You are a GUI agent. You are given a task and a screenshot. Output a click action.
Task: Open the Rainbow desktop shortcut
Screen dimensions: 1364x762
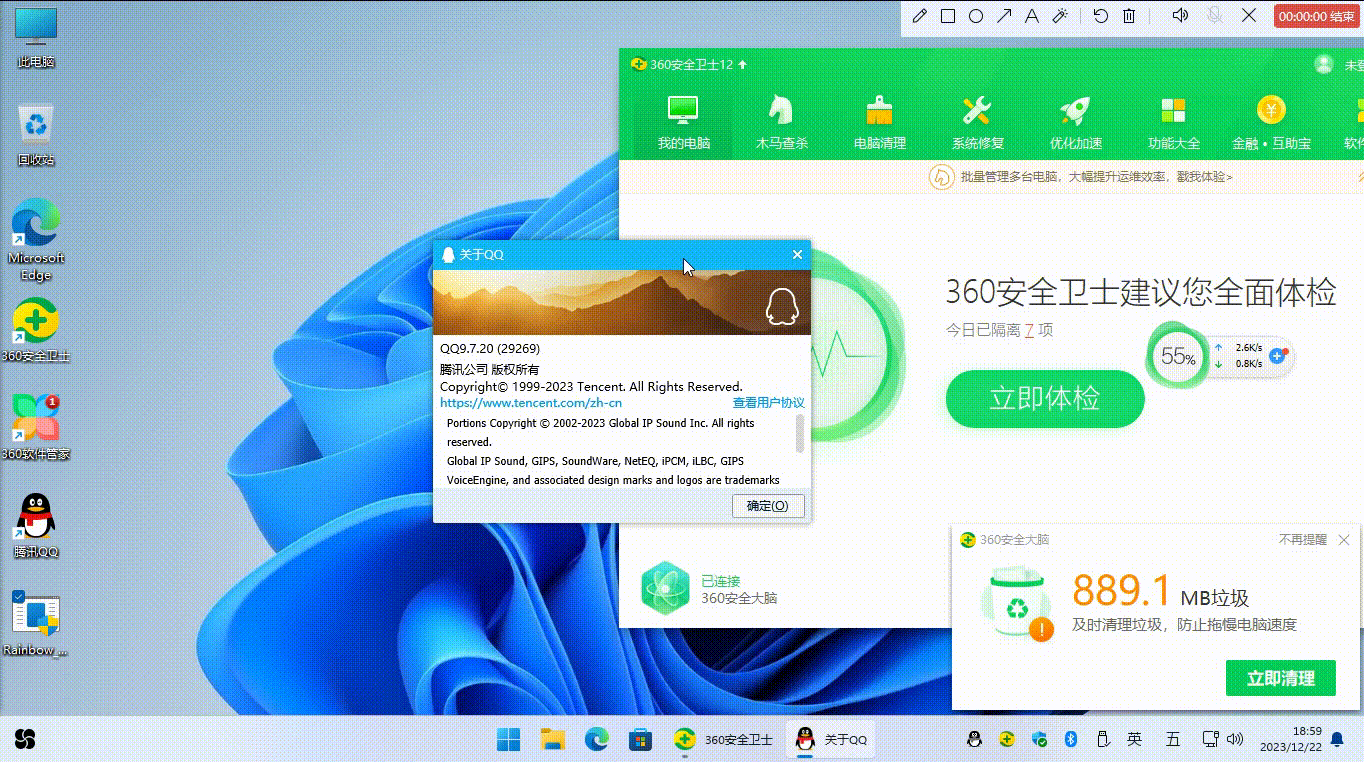click(x=36, y=624)
